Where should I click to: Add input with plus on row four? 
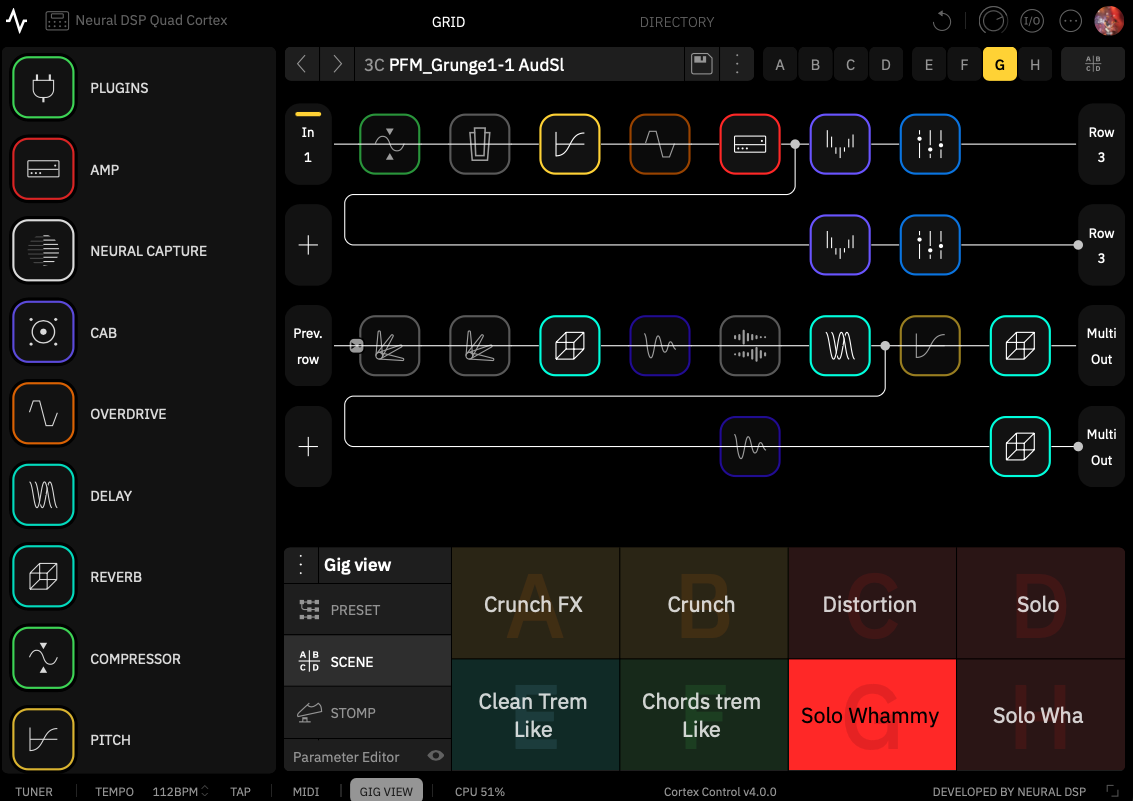tap(308, 446)
